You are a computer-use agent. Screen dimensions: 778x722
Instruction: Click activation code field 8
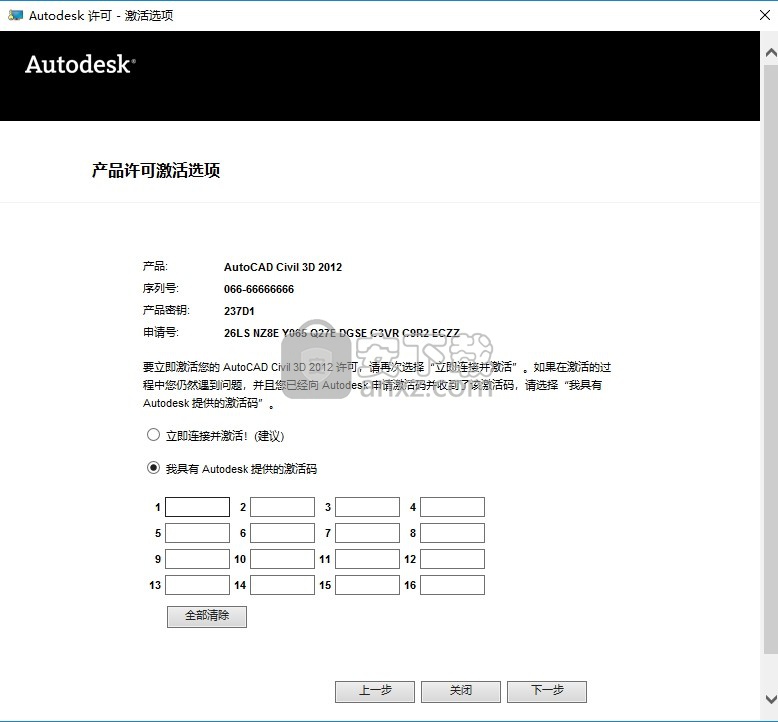(x=453, y=533)
